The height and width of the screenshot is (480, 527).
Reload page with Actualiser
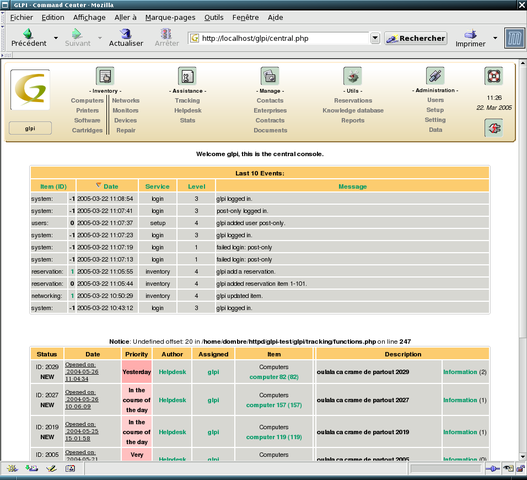coord(126,38)
